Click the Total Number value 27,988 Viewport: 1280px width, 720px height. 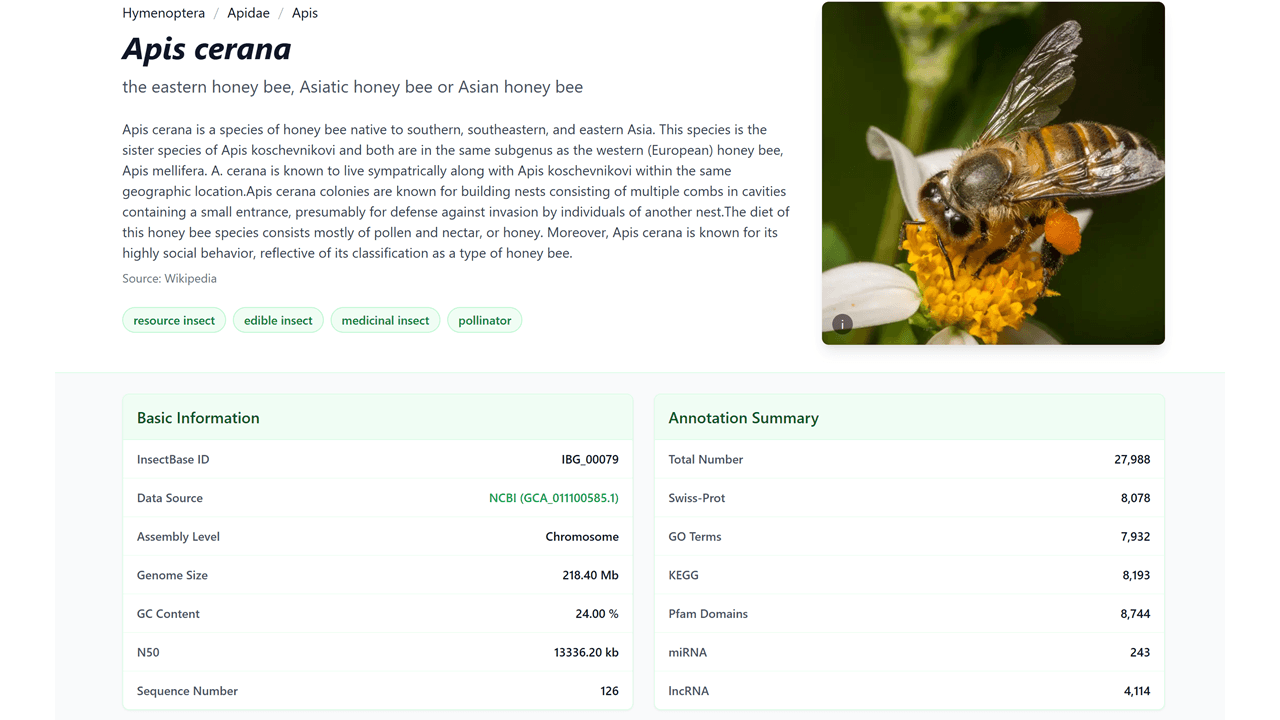point(1132,460)
